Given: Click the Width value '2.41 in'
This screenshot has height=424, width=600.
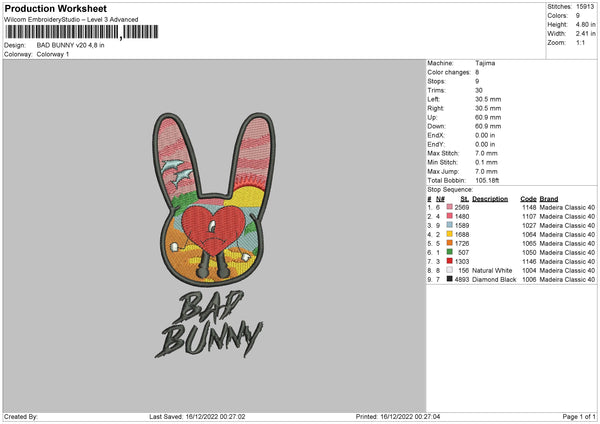Looking at the screenshot, I should pyautogui.click(x=585, y=34).
